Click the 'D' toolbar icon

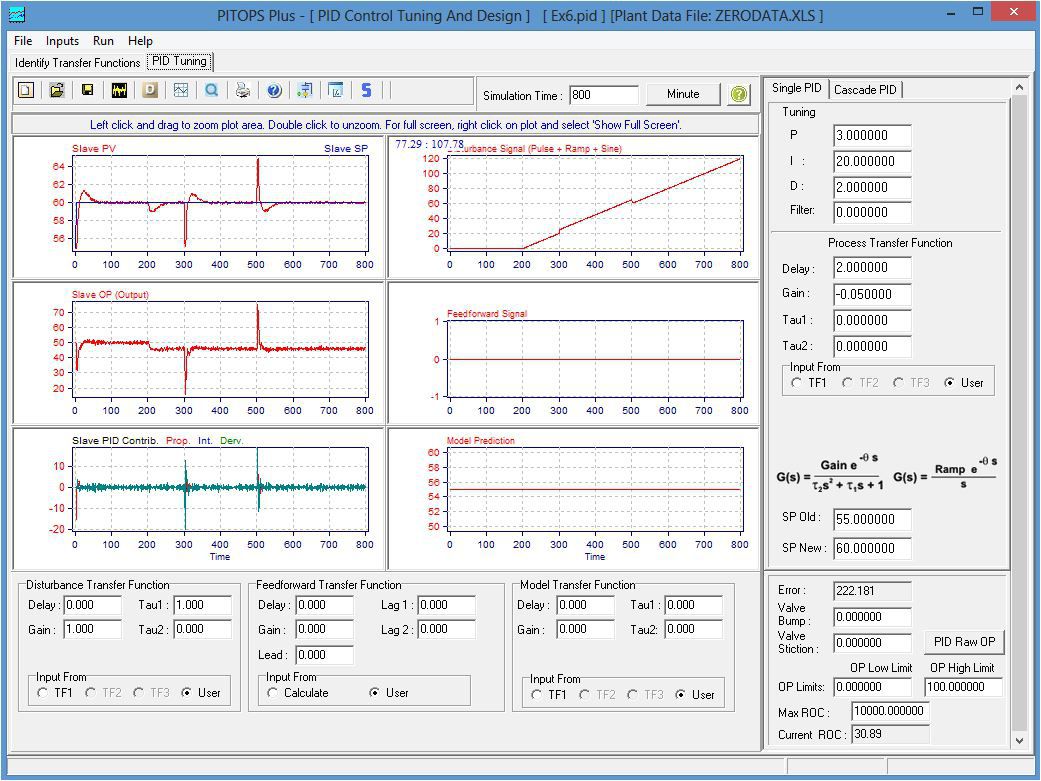[150, 90]
